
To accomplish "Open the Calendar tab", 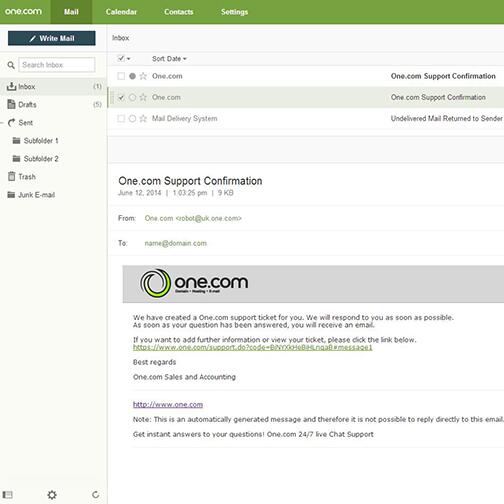I will point(121,12).
